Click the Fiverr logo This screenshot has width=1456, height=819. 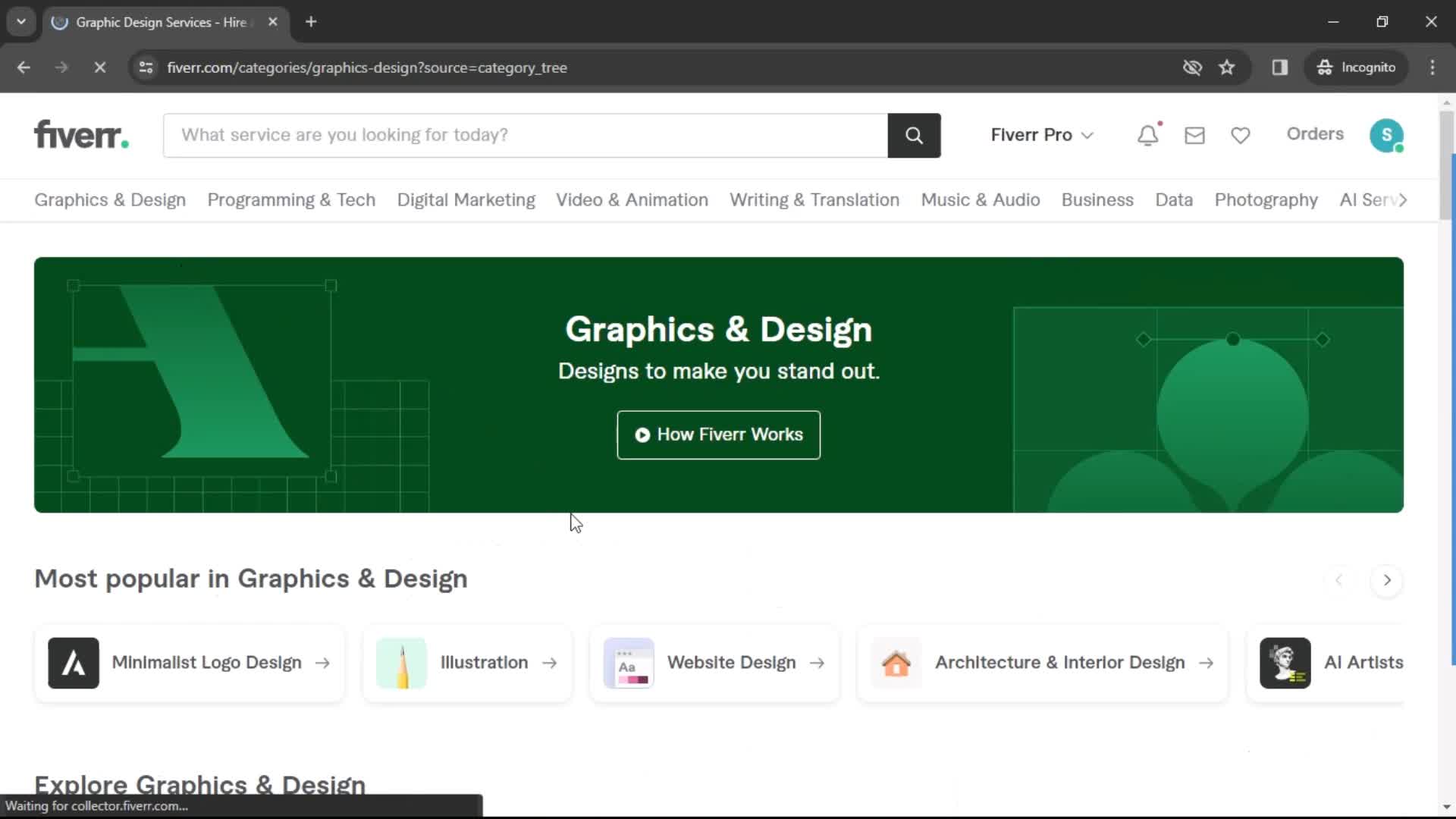[x=81, y=135]
